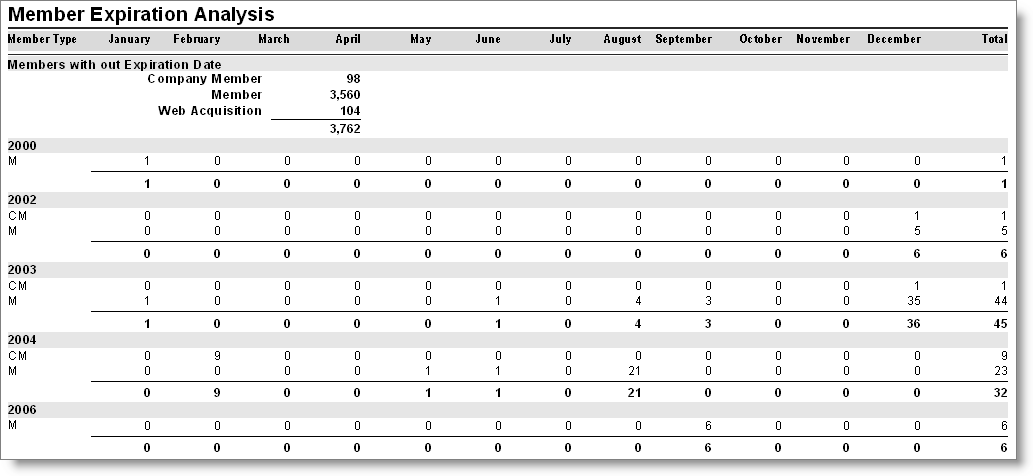Image resolution: width=1033 pixels, height=476 pixels.
Task: Click bold Total 32 for 2004
Action: point(1001,393)
